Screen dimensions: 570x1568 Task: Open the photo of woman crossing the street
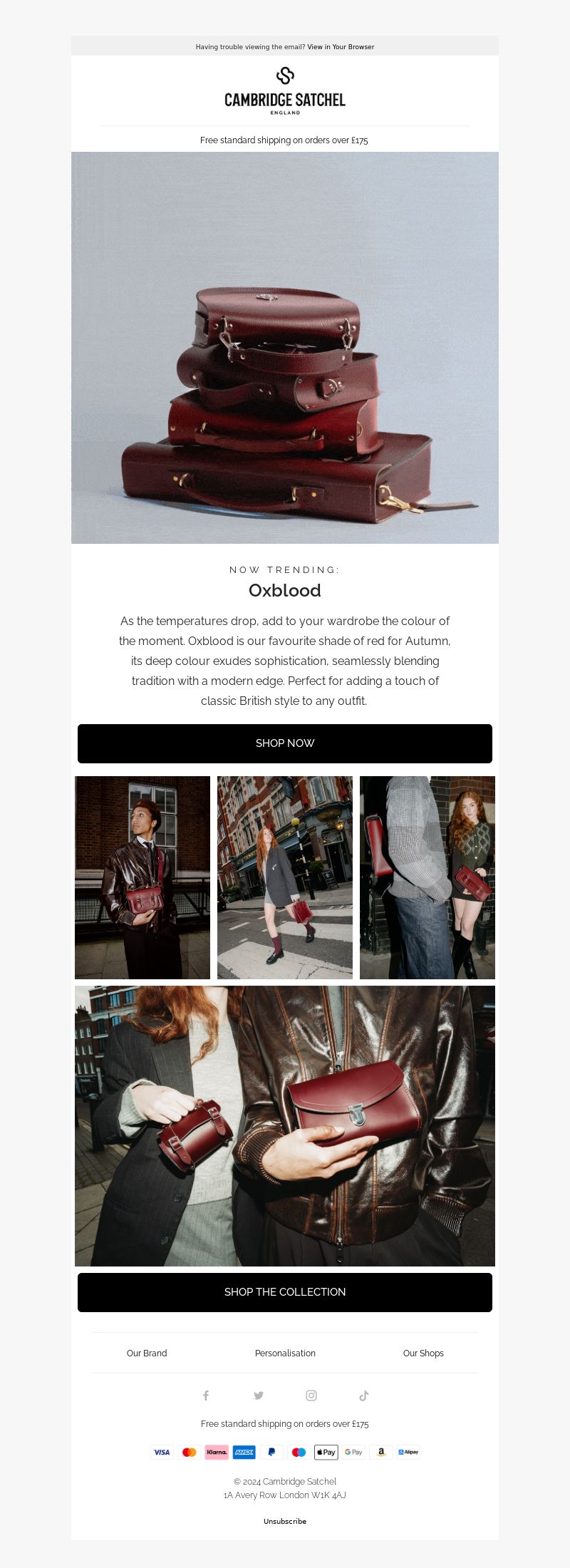pyautogui.click(x=285, y=877)
